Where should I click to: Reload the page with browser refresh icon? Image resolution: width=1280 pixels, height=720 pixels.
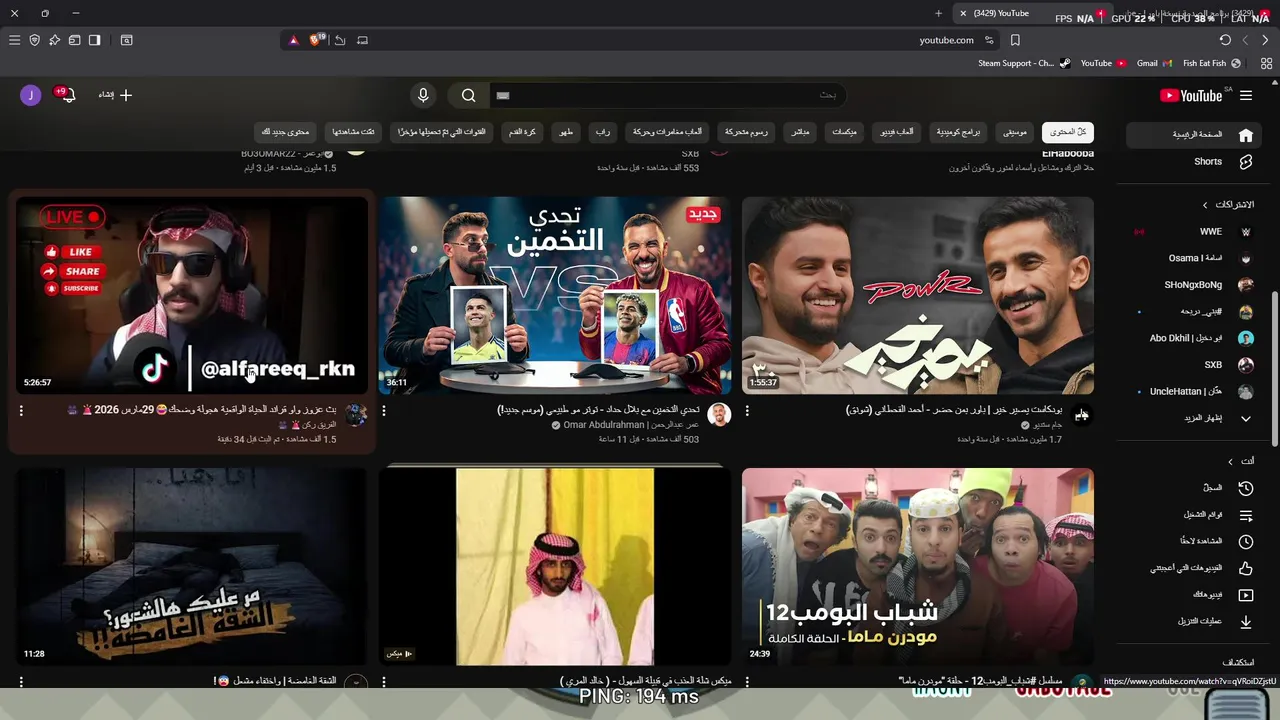[1225, 40]
